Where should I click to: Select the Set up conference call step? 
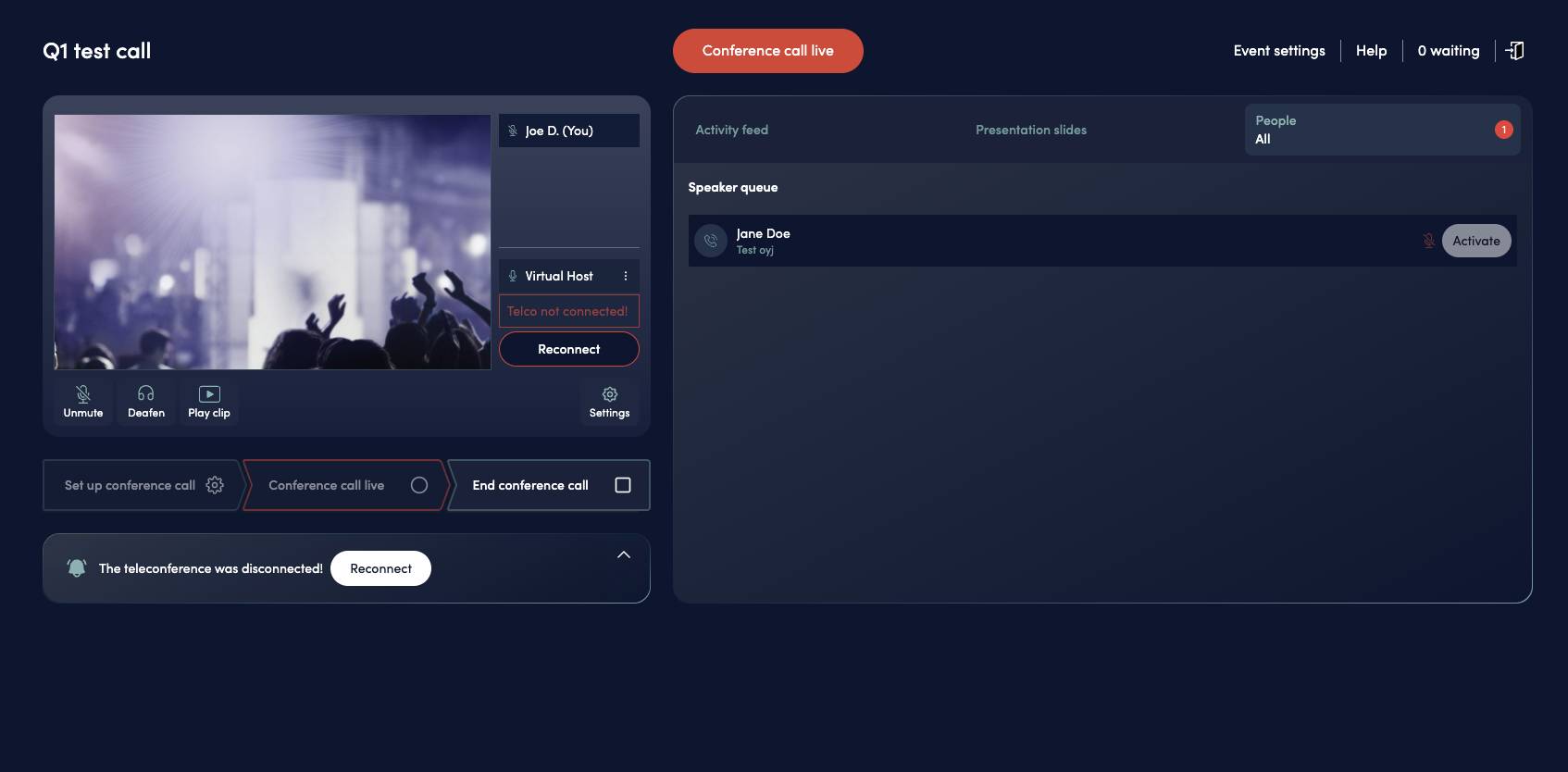[143, 485]
